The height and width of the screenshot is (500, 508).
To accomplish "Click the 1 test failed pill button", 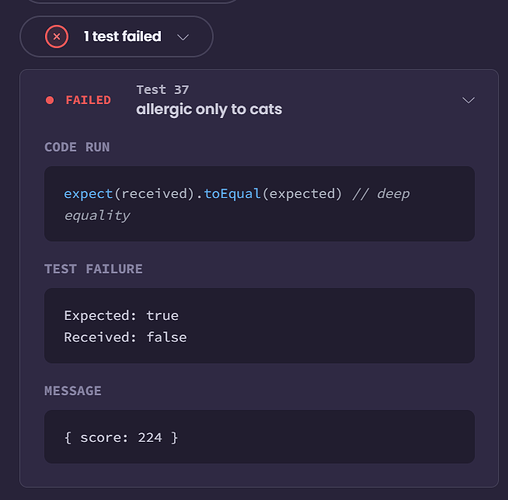I will (x=116, y=37).
